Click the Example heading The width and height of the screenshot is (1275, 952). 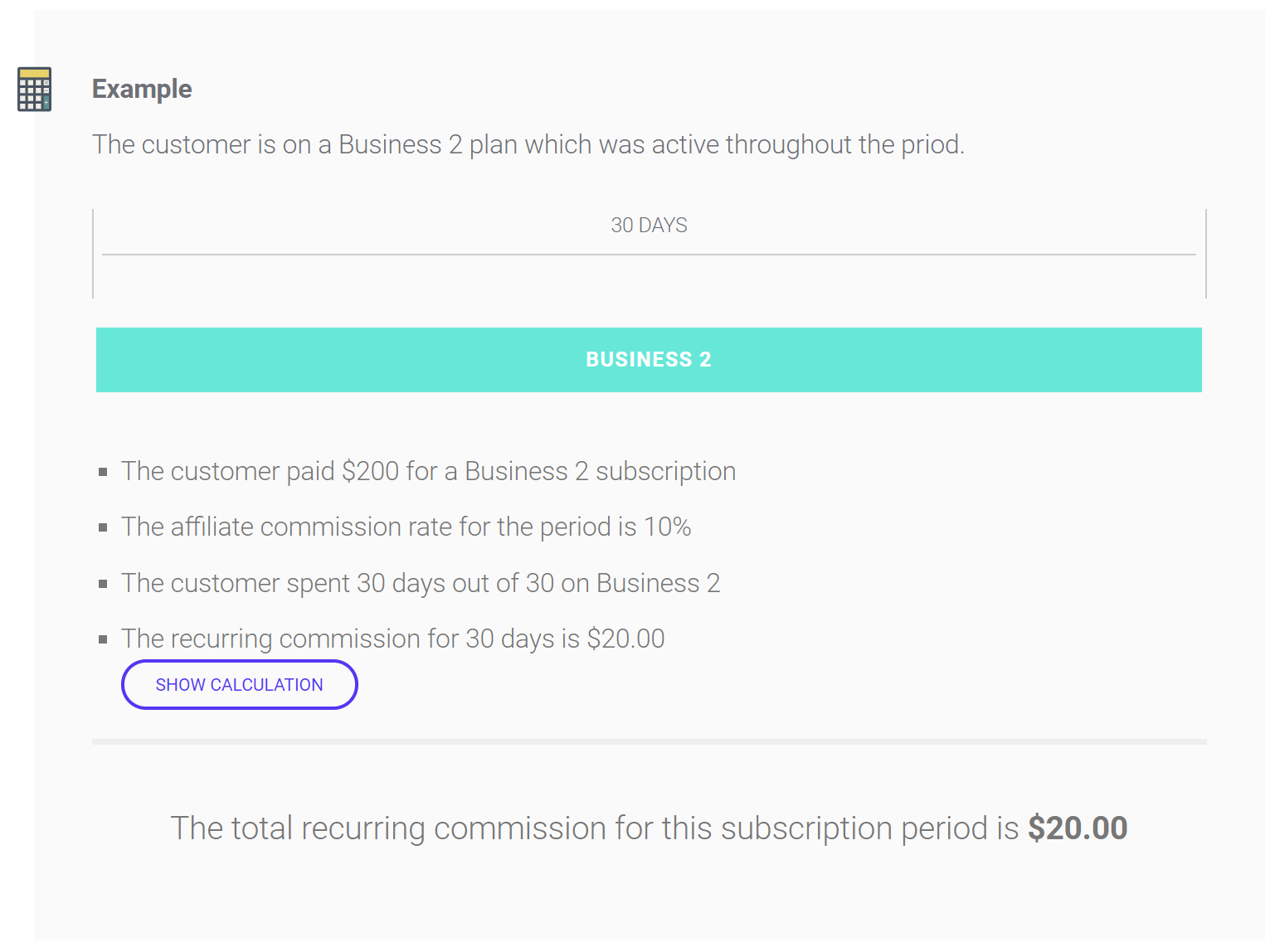142,89
